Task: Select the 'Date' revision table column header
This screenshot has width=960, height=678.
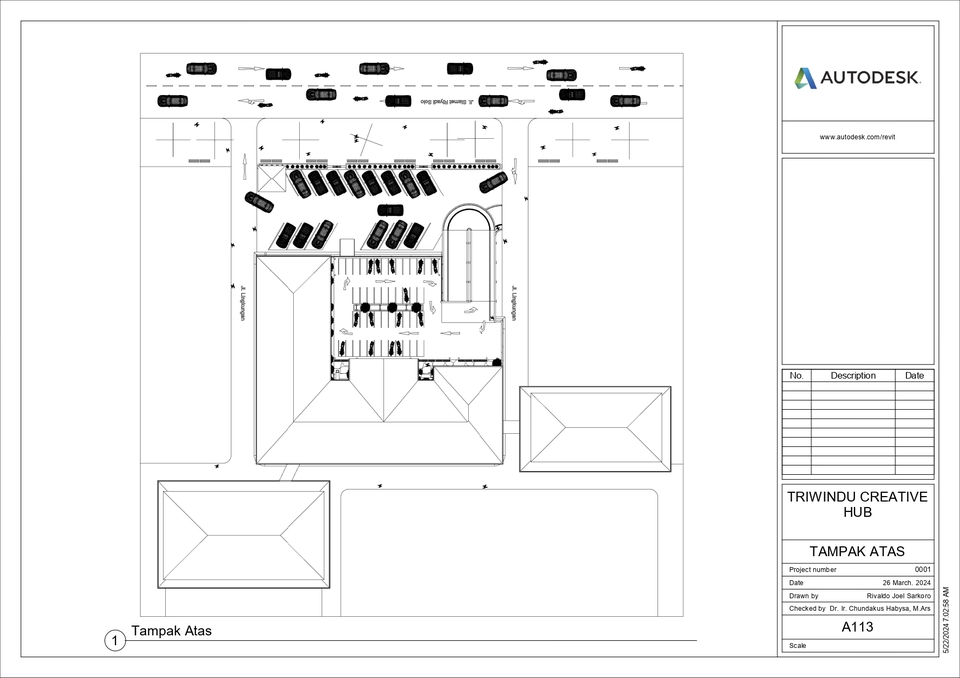Action: [914, 375]
